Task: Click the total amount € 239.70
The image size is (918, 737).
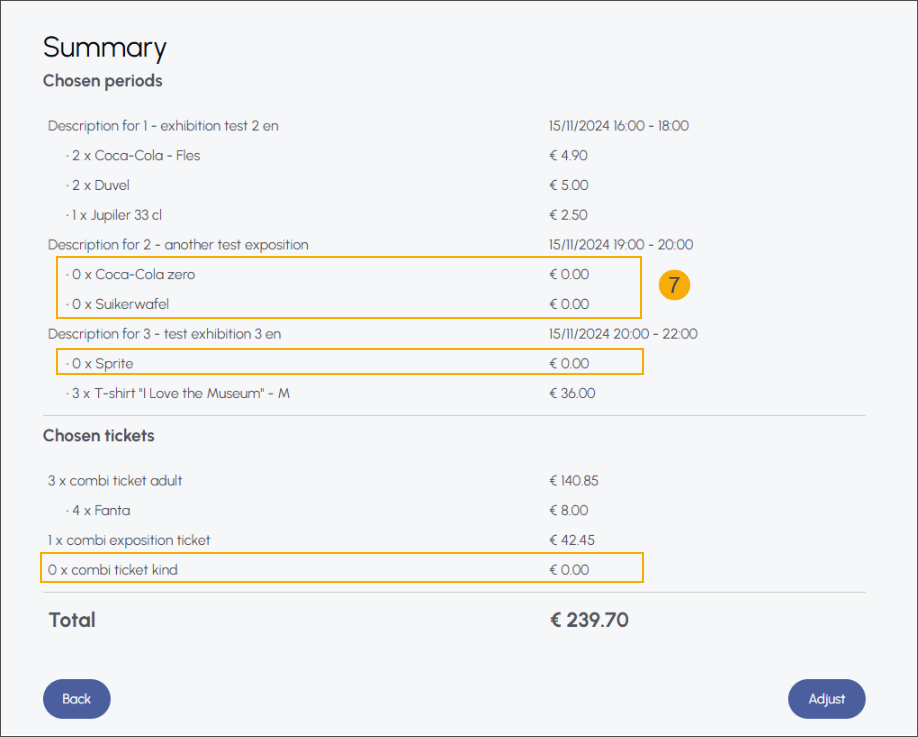Action: click(589, 620)
